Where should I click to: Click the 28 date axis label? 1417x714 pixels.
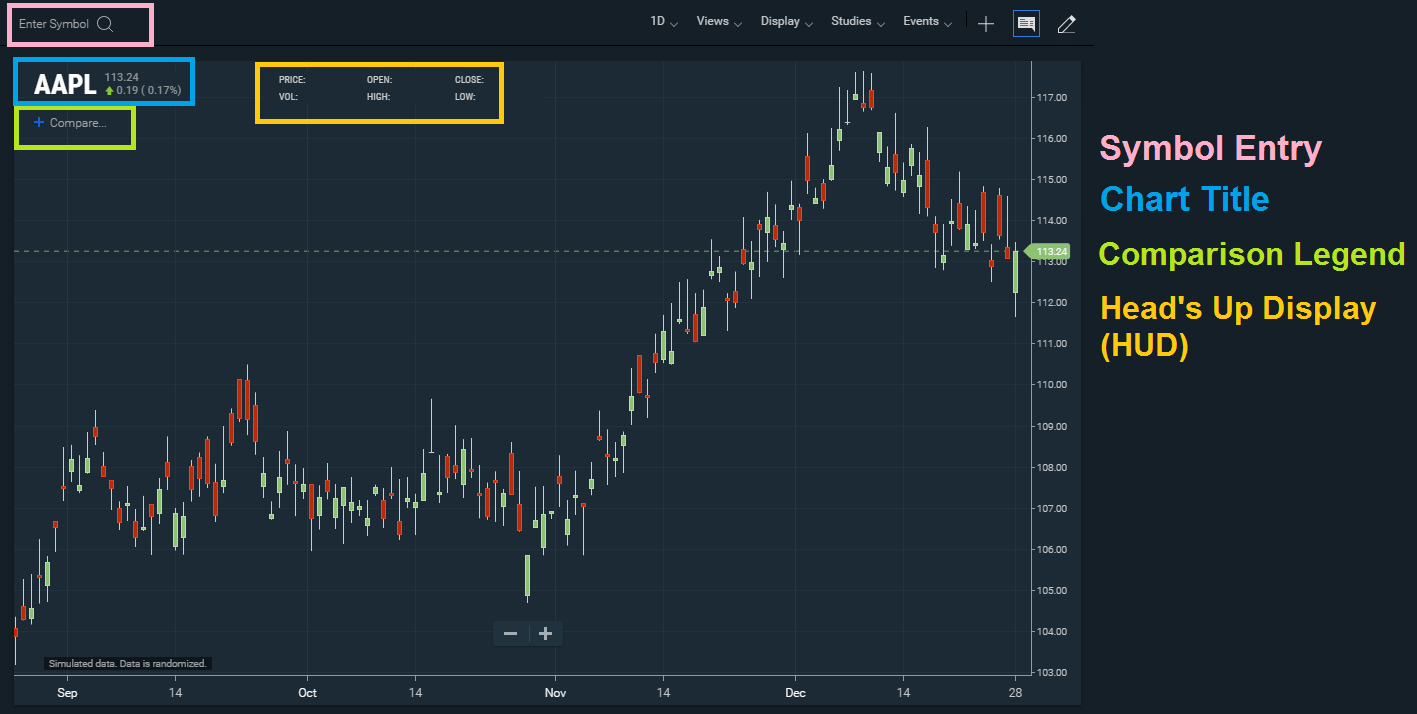tap(1016, 692)
